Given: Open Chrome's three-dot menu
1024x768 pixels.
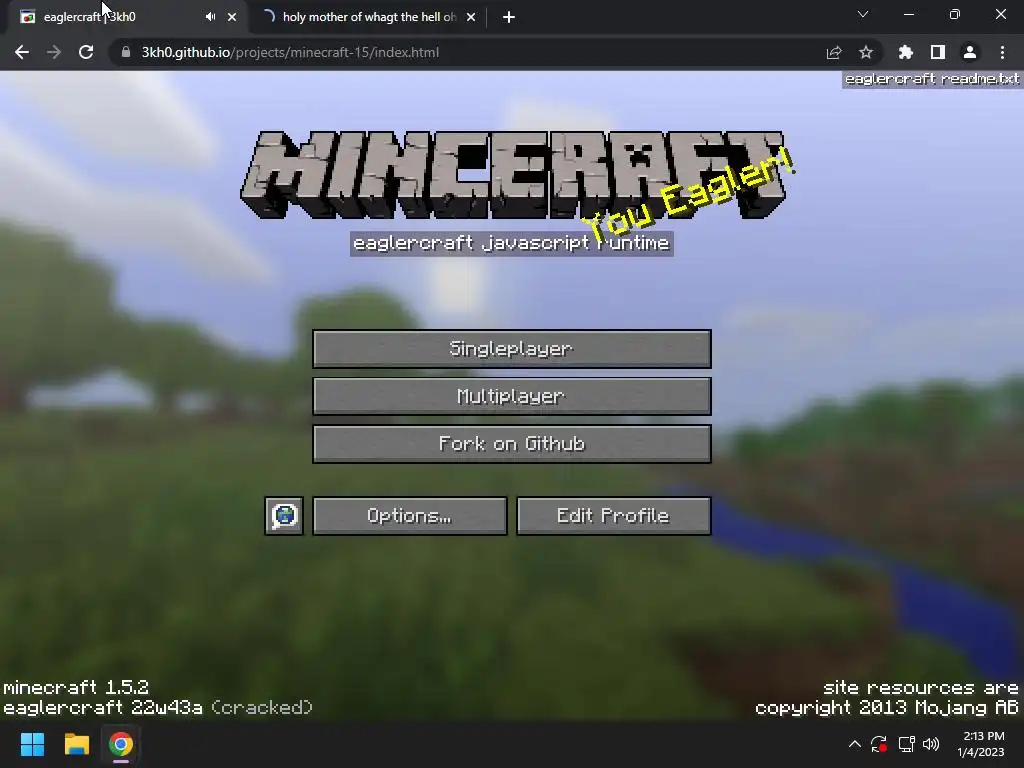Looking at the screenshot, I should (x=1002, y=52).
